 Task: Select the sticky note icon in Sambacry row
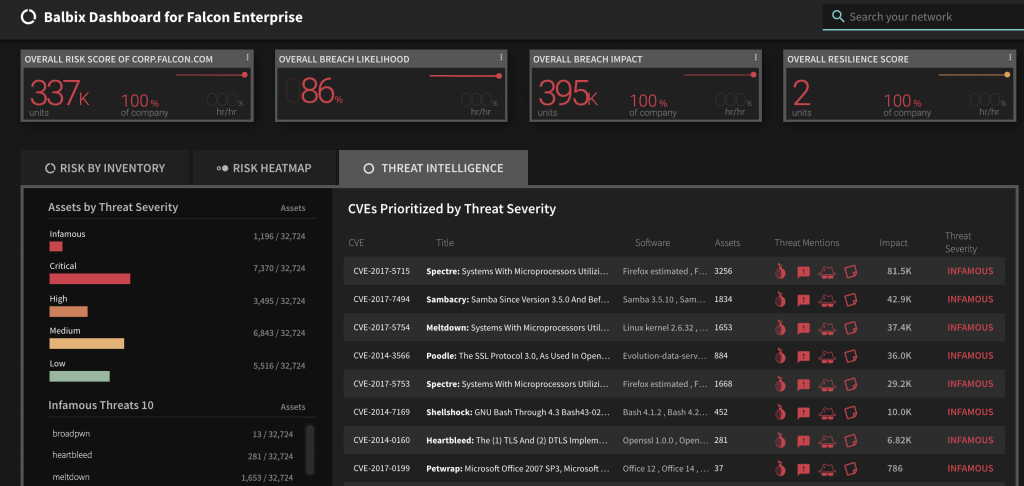[x=850, y=299]
